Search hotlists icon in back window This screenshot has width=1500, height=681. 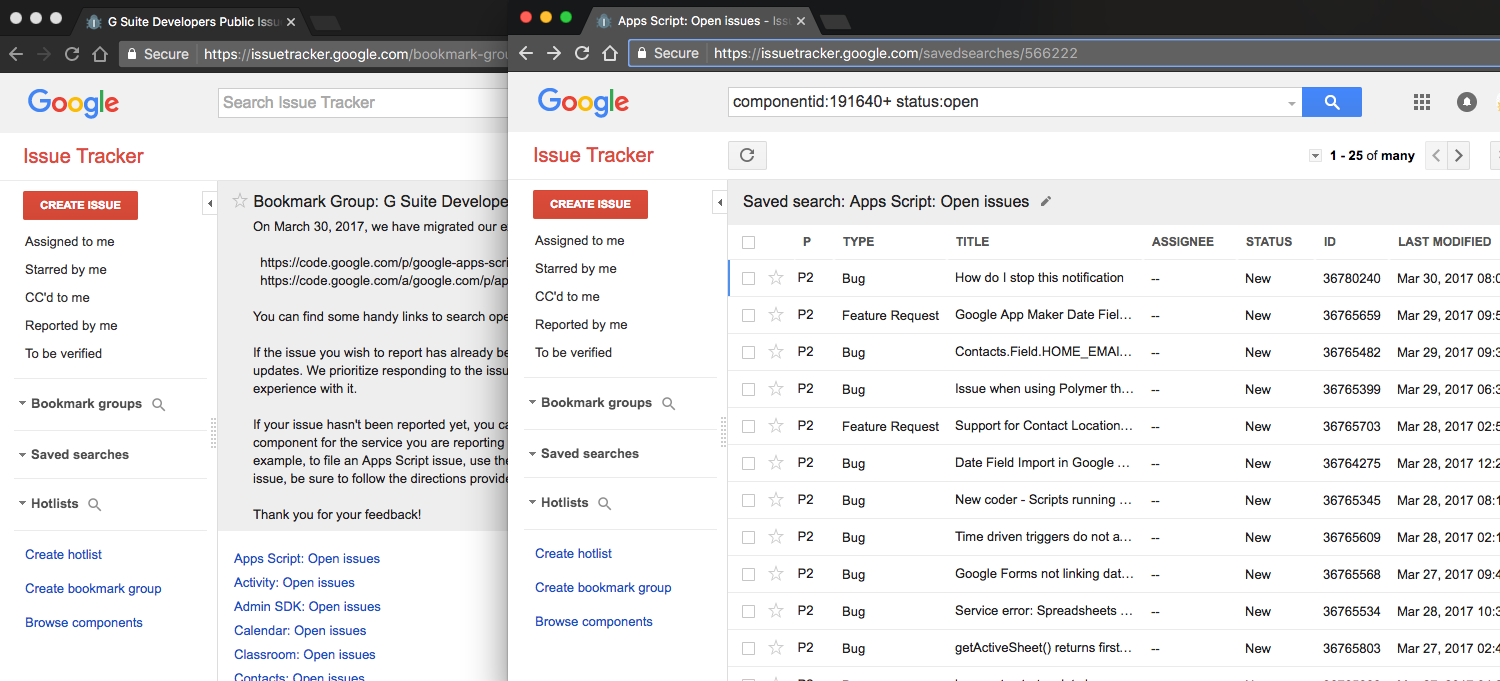(x=95, y=504)
